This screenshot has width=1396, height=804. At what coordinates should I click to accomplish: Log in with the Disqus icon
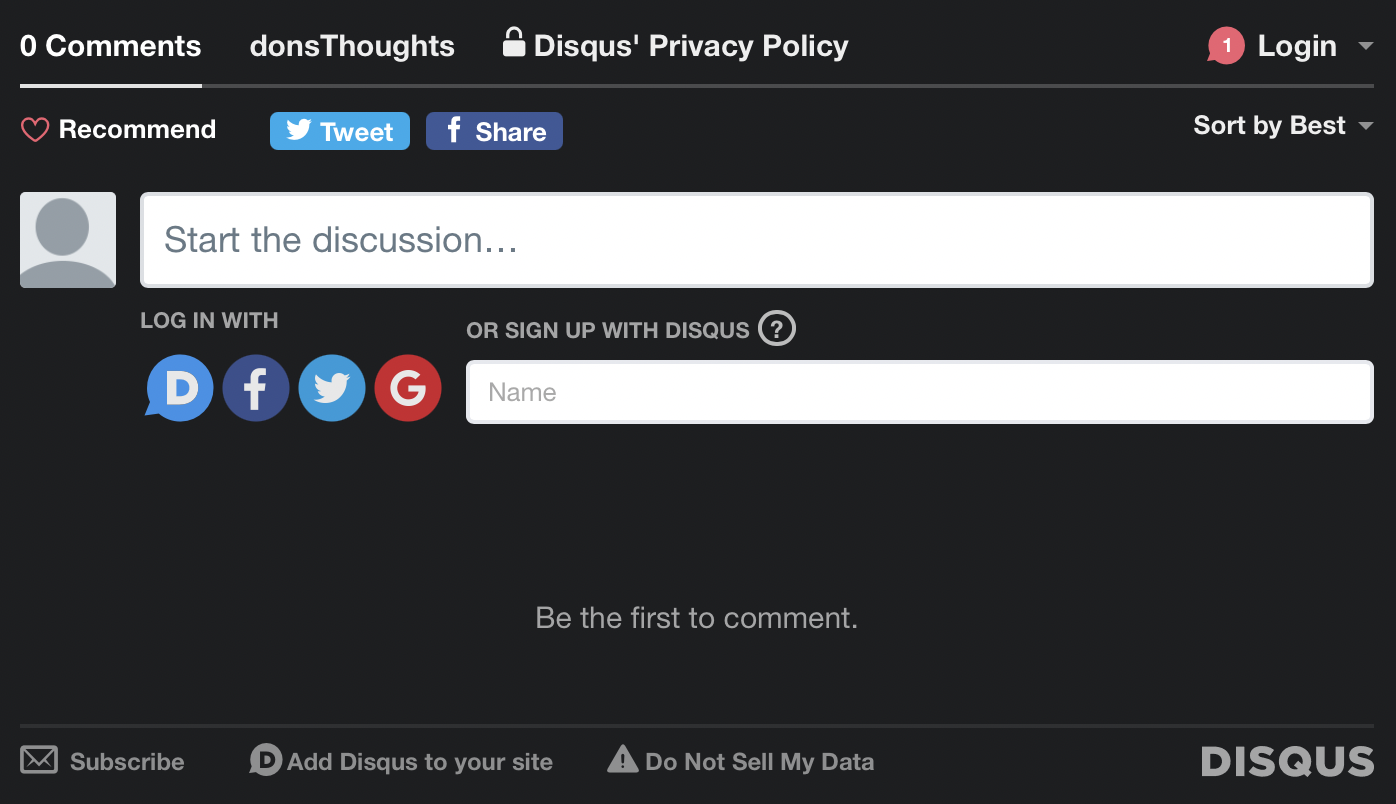180,388
